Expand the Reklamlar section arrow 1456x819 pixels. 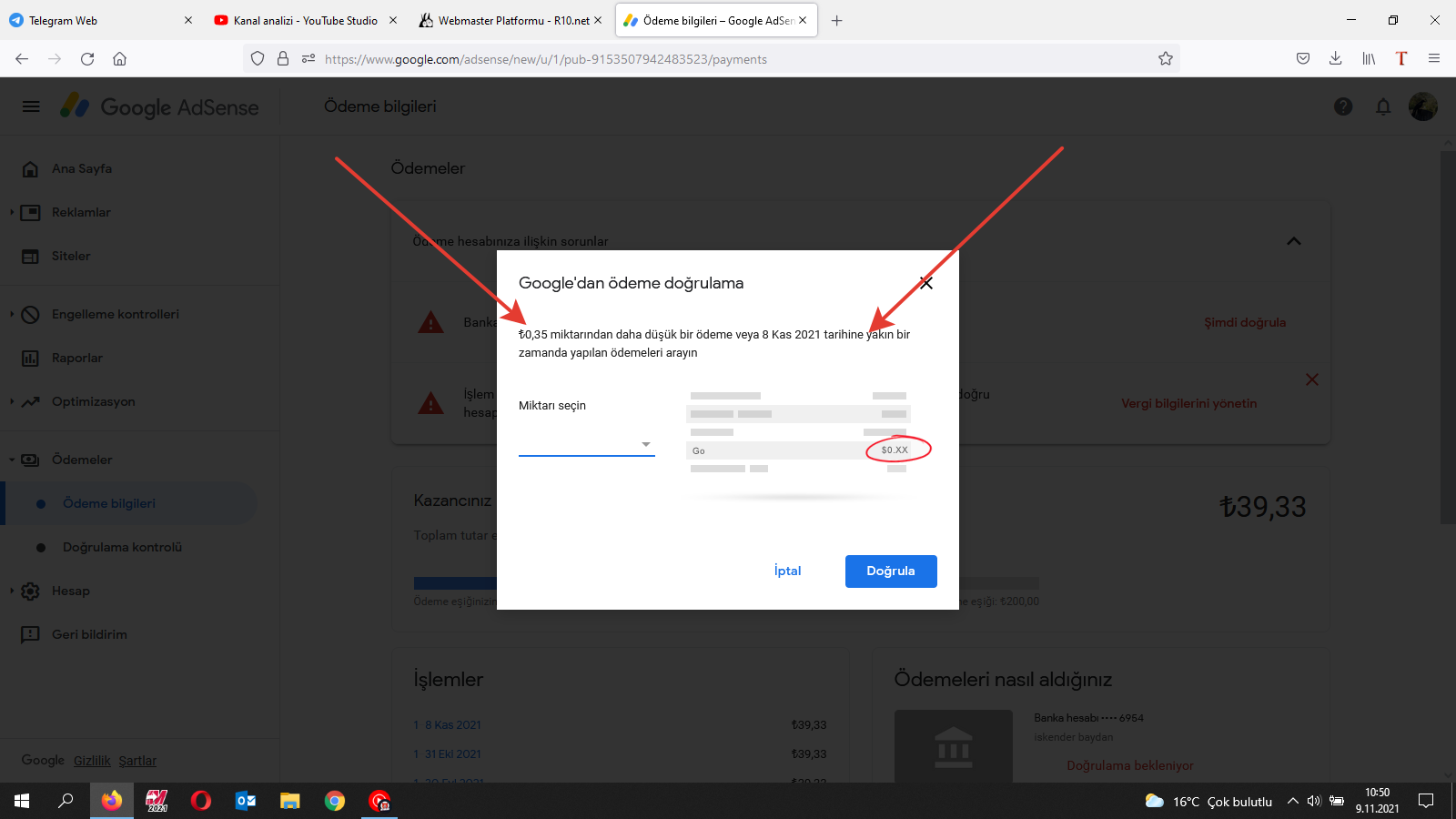tap(12, 213)
